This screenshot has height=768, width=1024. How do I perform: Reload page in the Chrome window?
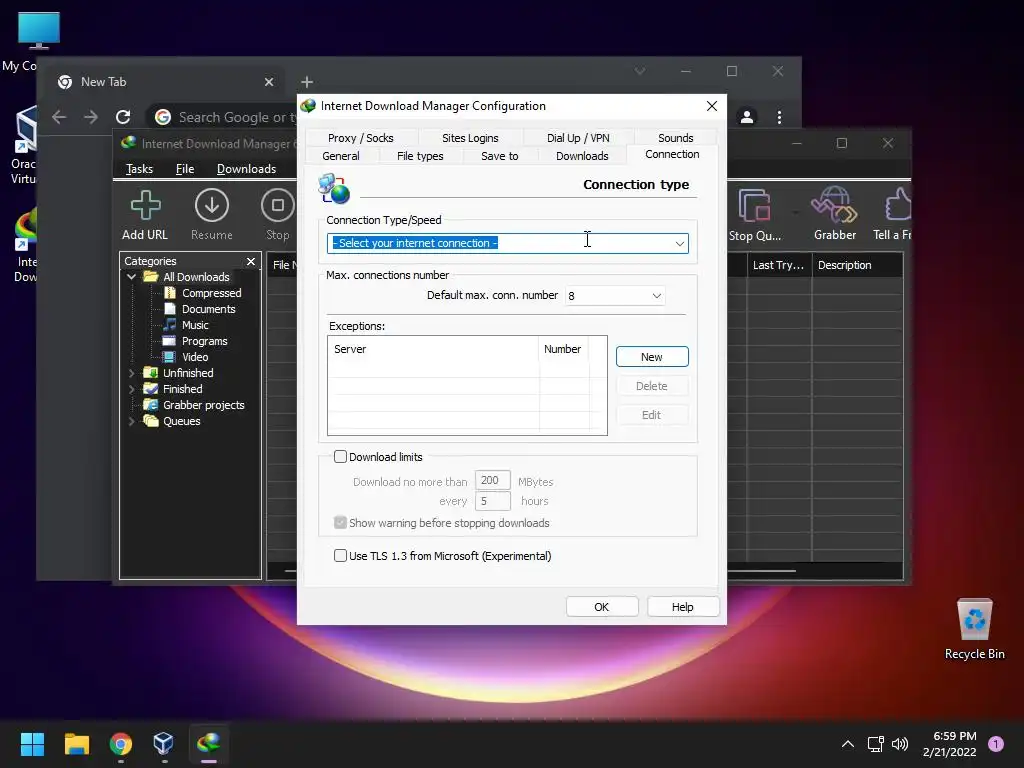123,117
